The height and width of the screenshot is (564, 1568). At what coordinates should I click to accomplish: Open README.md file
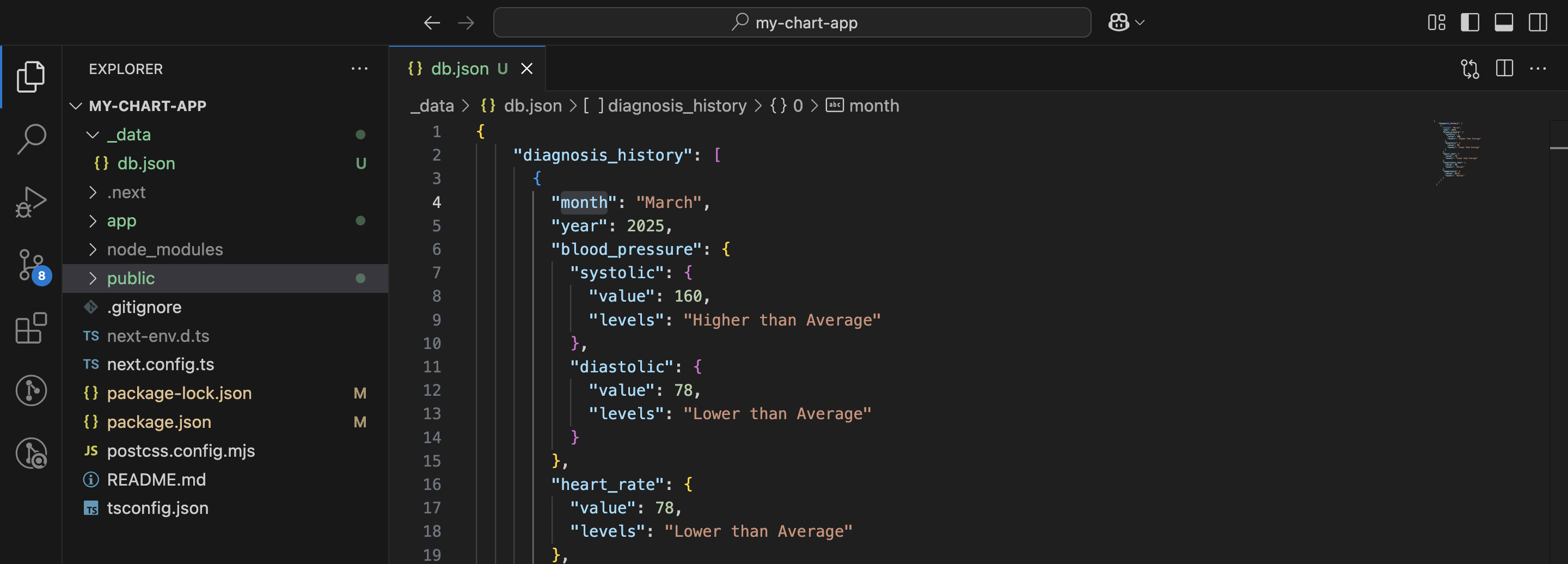[225, 480]
